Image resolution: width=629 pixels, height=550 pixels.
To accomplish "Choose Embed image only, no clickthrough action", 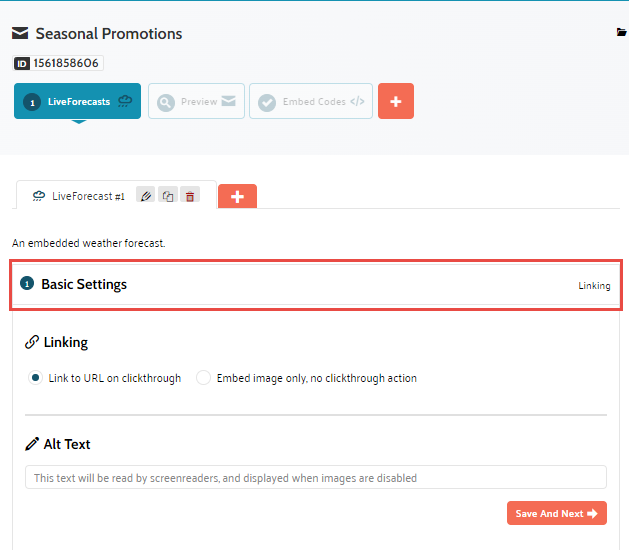I will coord(204,378).
